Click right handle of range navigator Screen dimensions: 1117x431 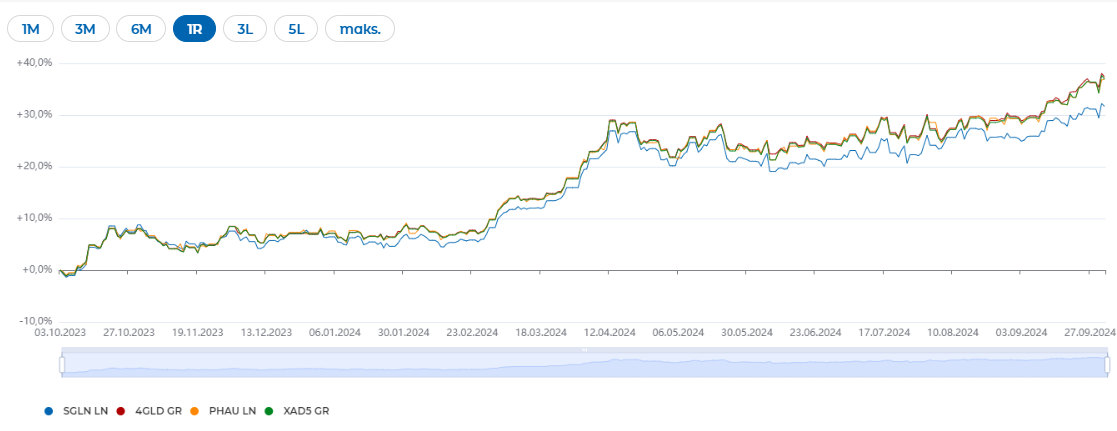pos(1107,365)
